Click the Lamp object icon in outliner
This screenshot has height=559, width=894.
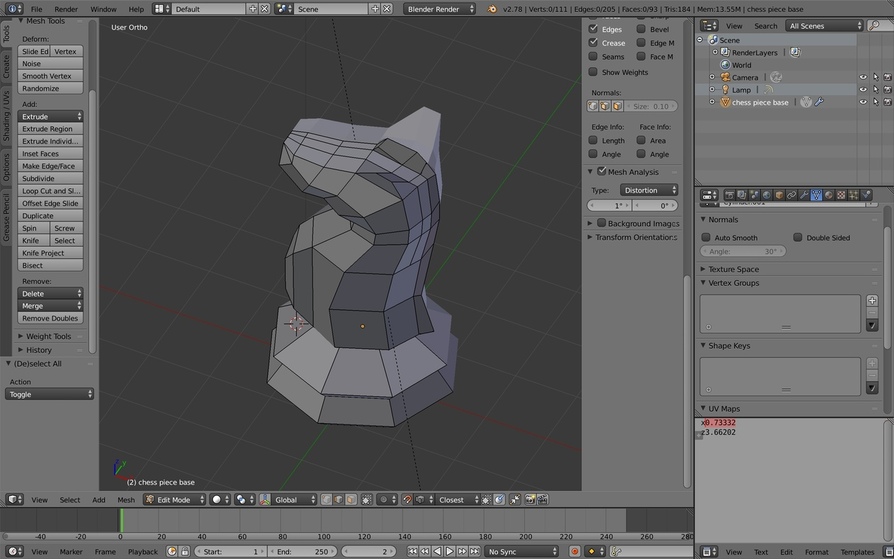pyautogui.click(x=725, y=90)
